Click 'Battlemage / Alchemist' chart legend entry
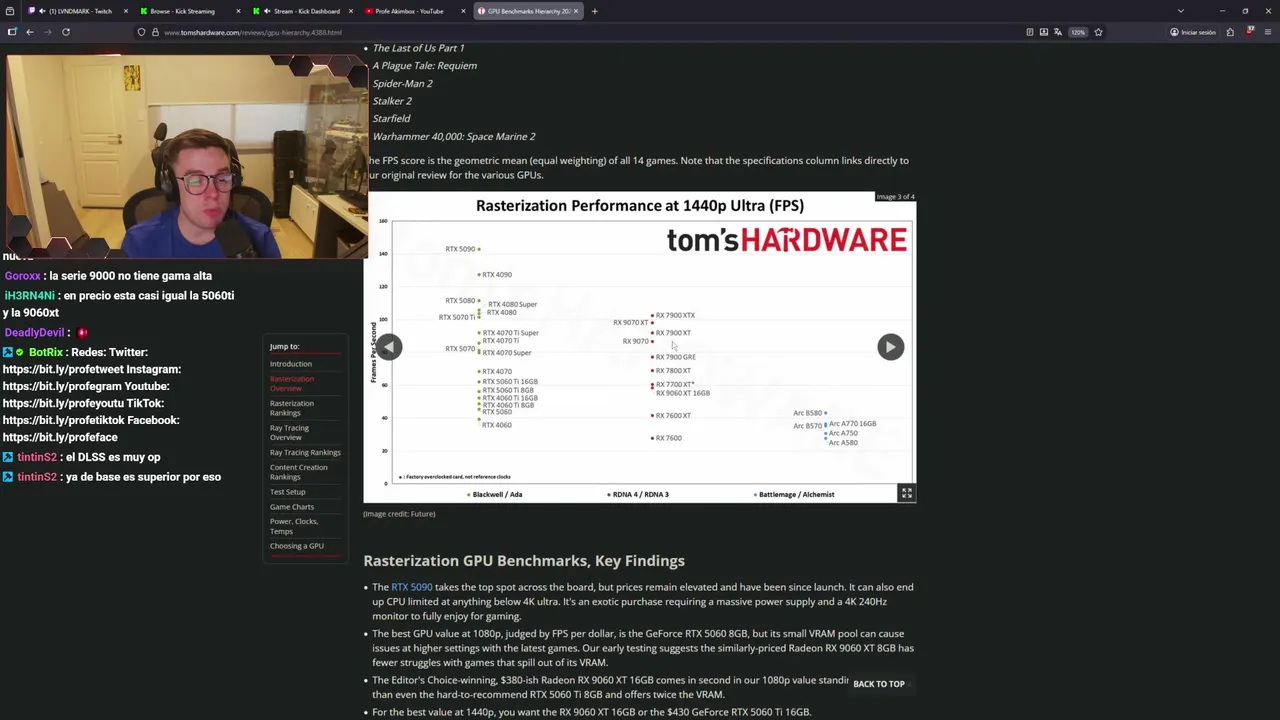The width and height of the screenshot is (1280, 720). (794, 494)
